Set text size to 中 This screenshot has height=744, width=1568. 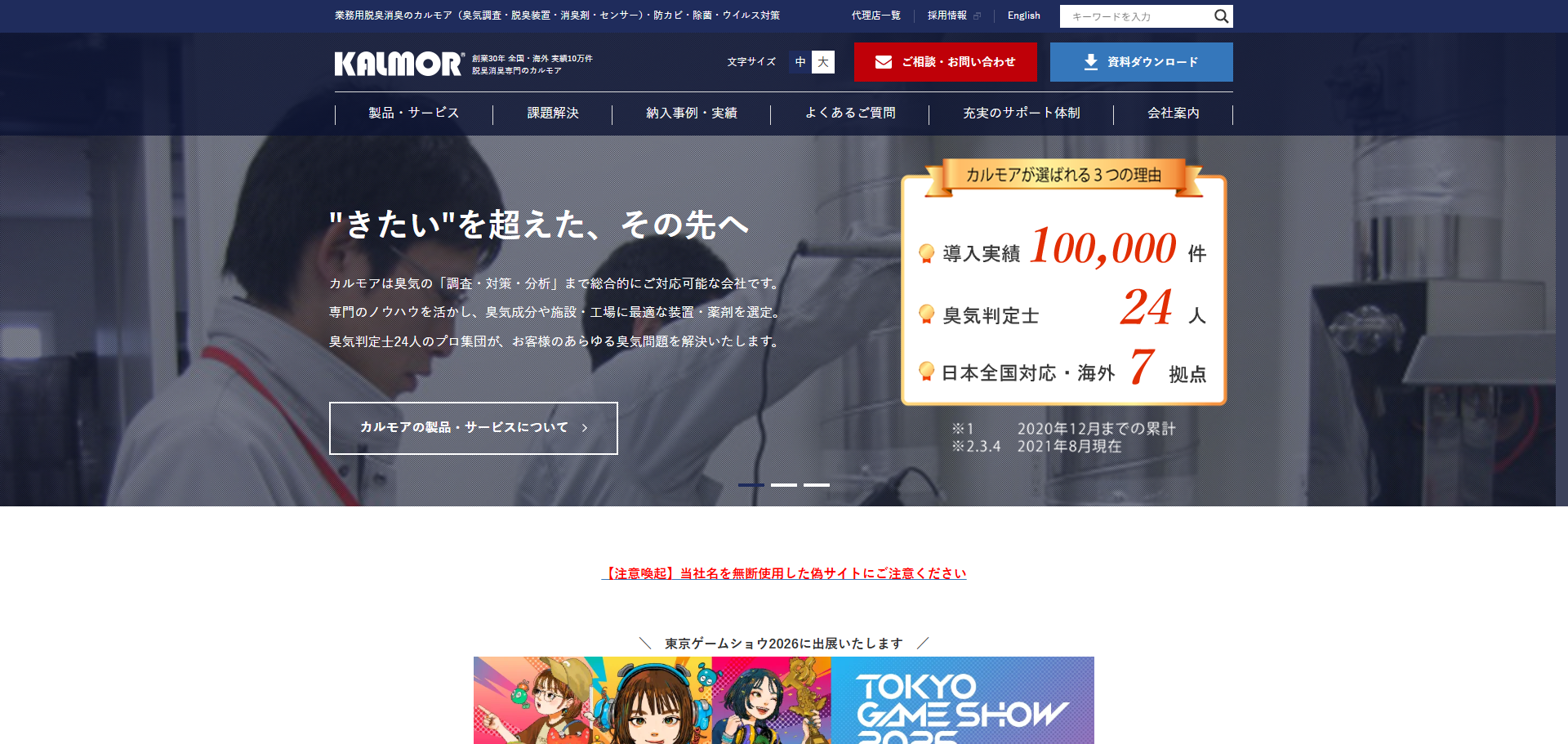tap(800, 62)
